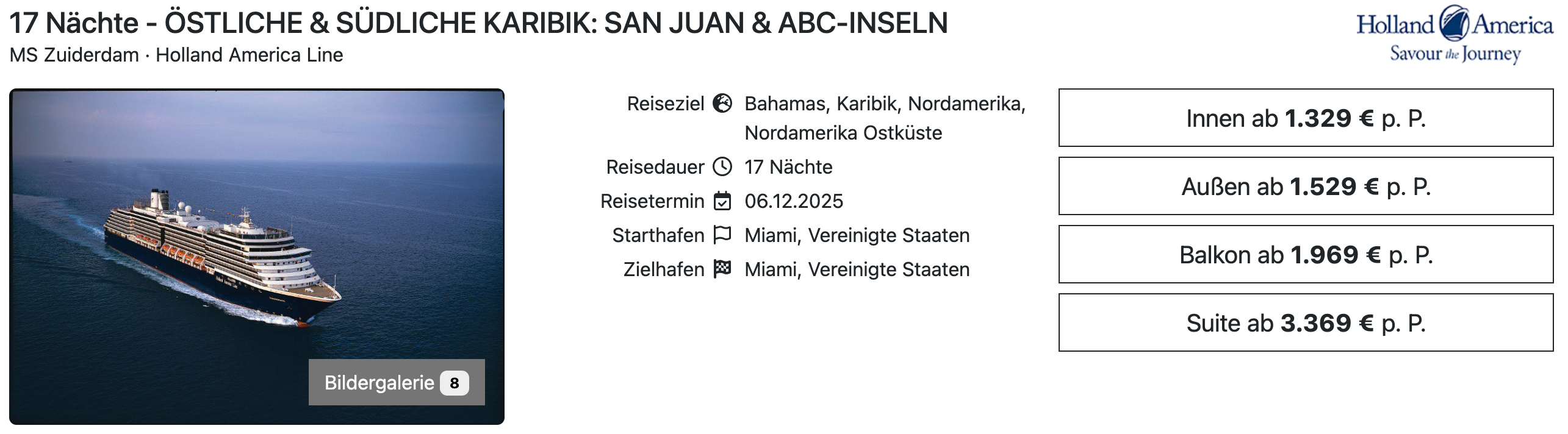The width and height of the screenshot is (1568, 434).
Task: Click the cruise title heading about San Juan
Action: (x=478, y=23)
